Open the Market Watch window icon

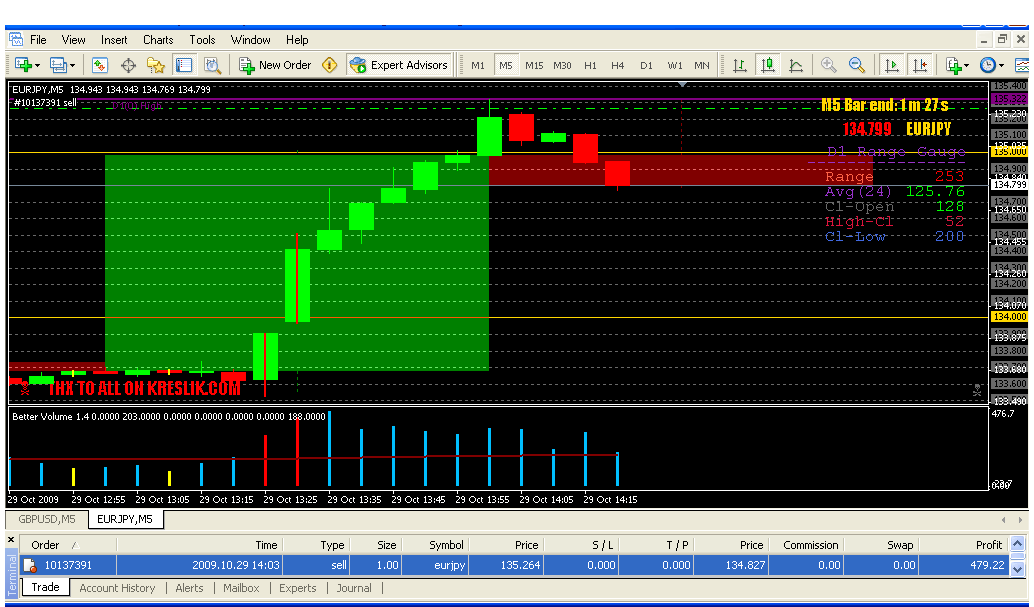[100, 65]
